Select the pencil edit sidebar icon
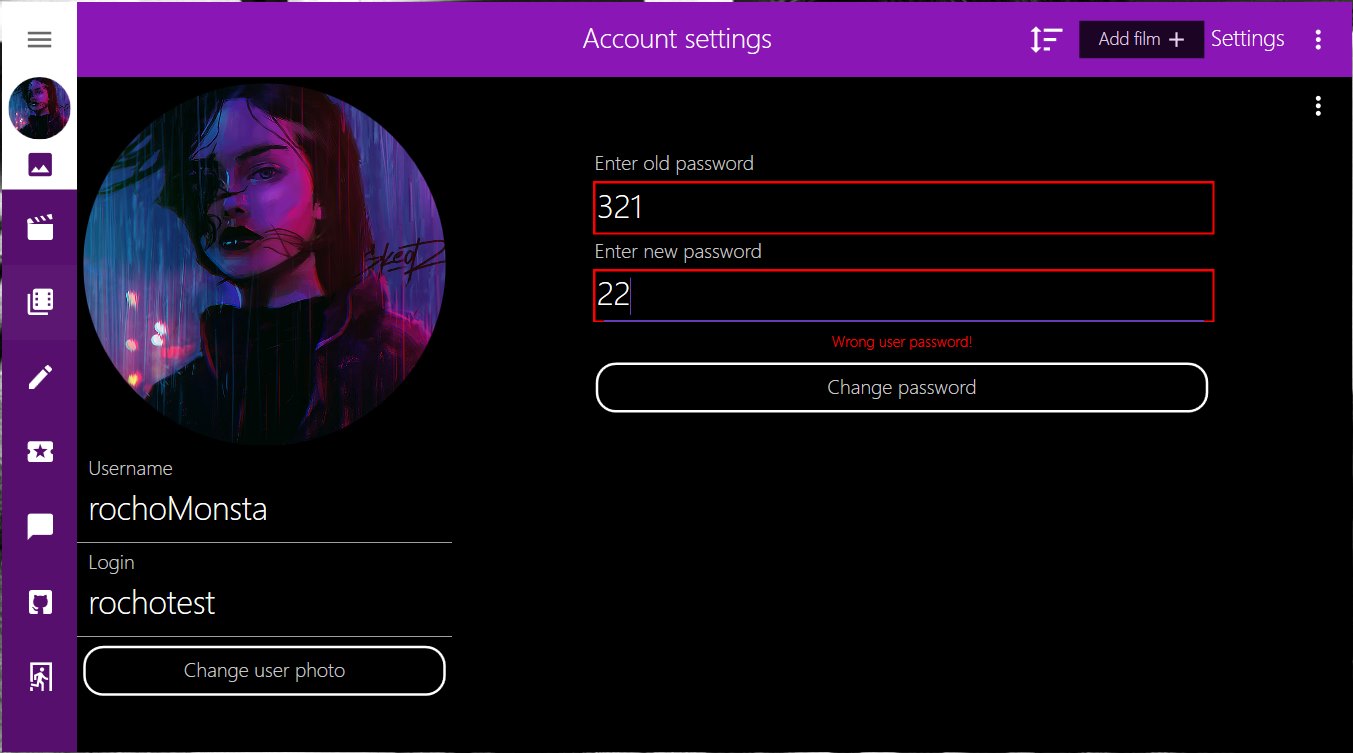Viewport: 1353px width, 753px height. tap(39, 377)
